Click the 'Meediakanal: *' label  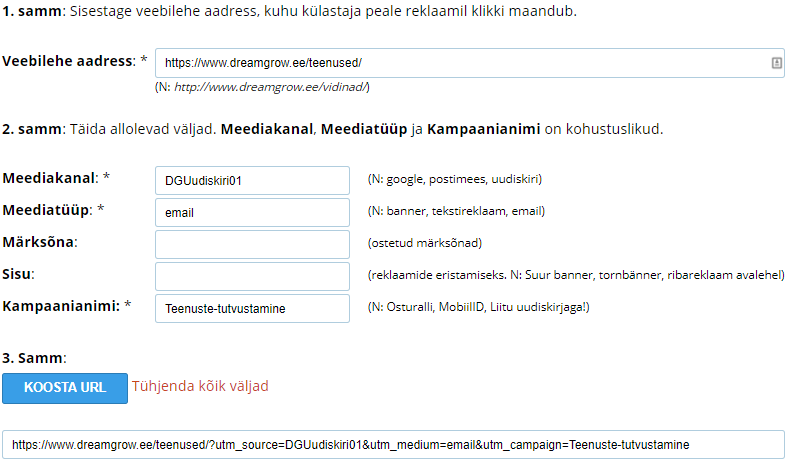56,178
